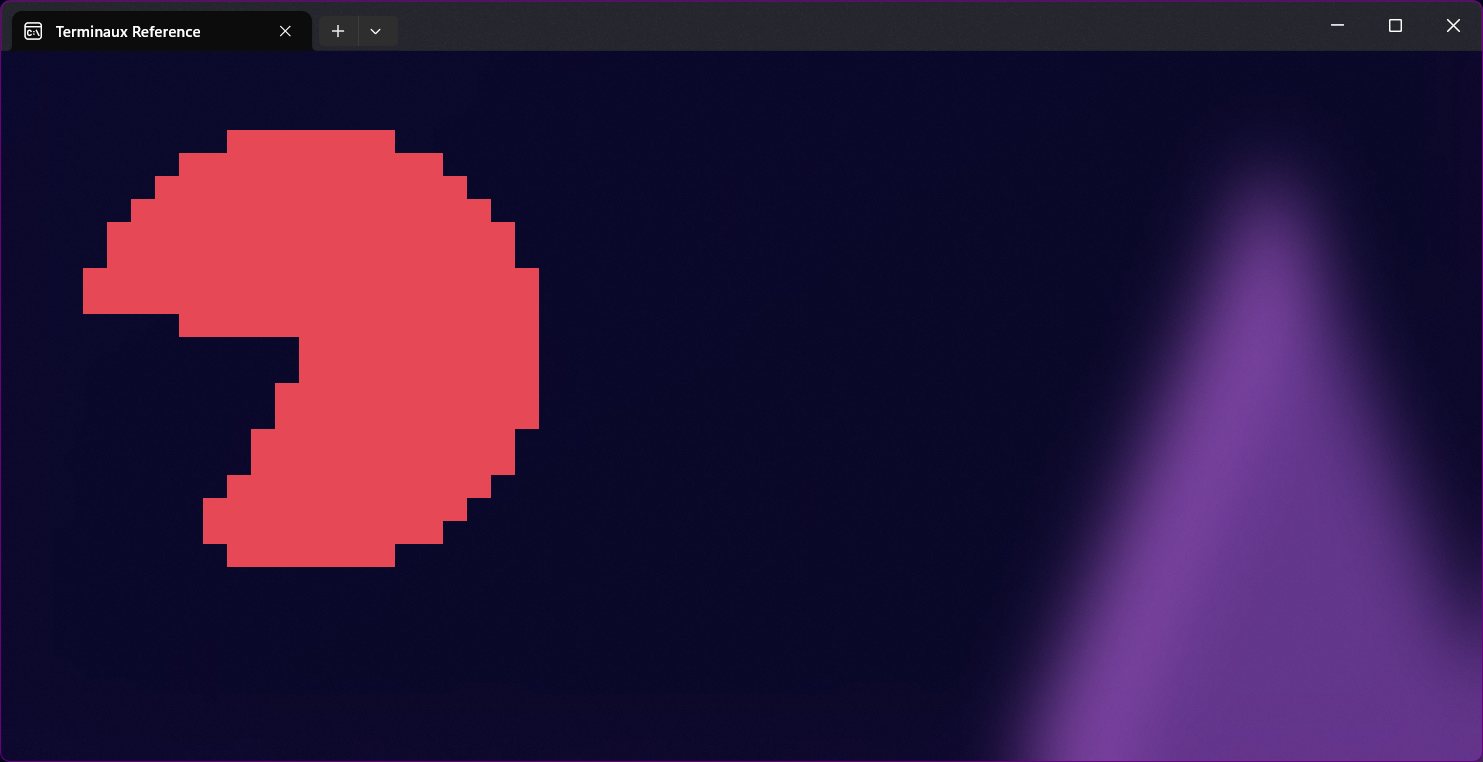
Task: Close the terminal window
Action: tap(1453, 25)
